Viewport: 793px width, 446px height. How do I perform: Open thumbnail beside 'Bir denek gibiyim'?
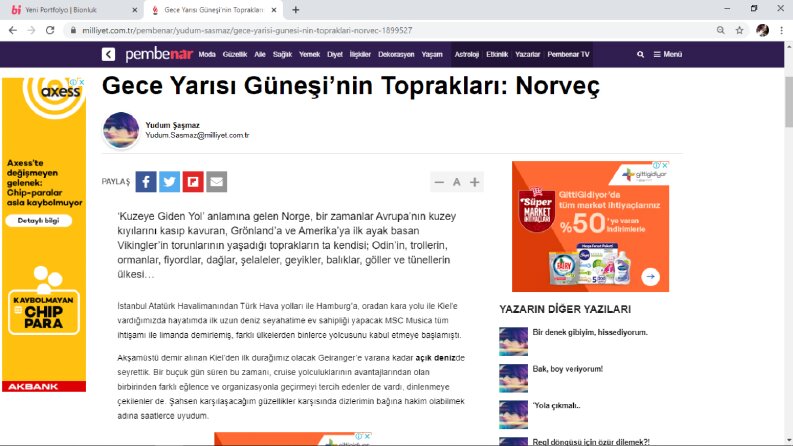513,341
